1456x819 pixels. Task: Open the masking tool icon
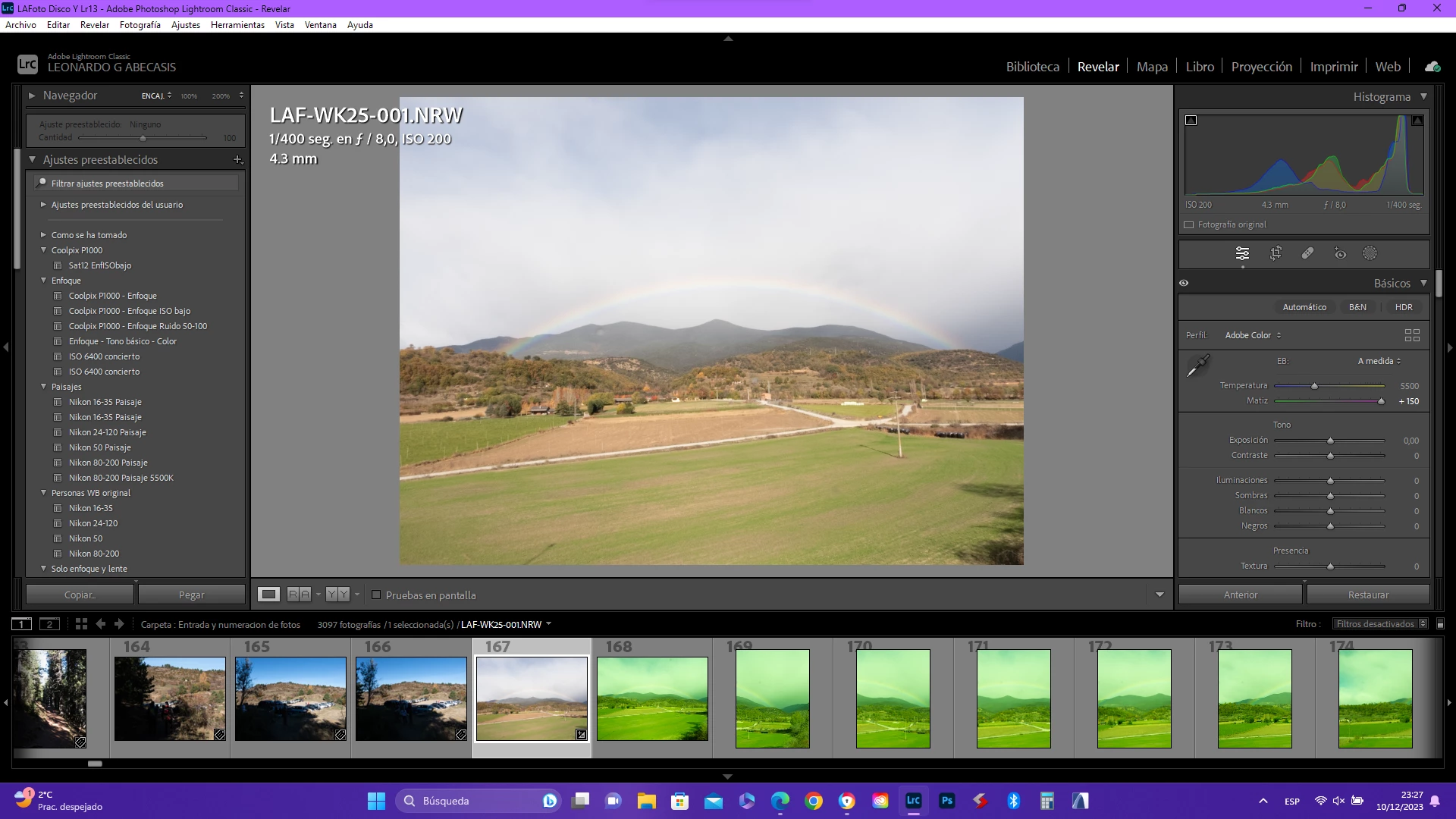tap(1370, 253)
